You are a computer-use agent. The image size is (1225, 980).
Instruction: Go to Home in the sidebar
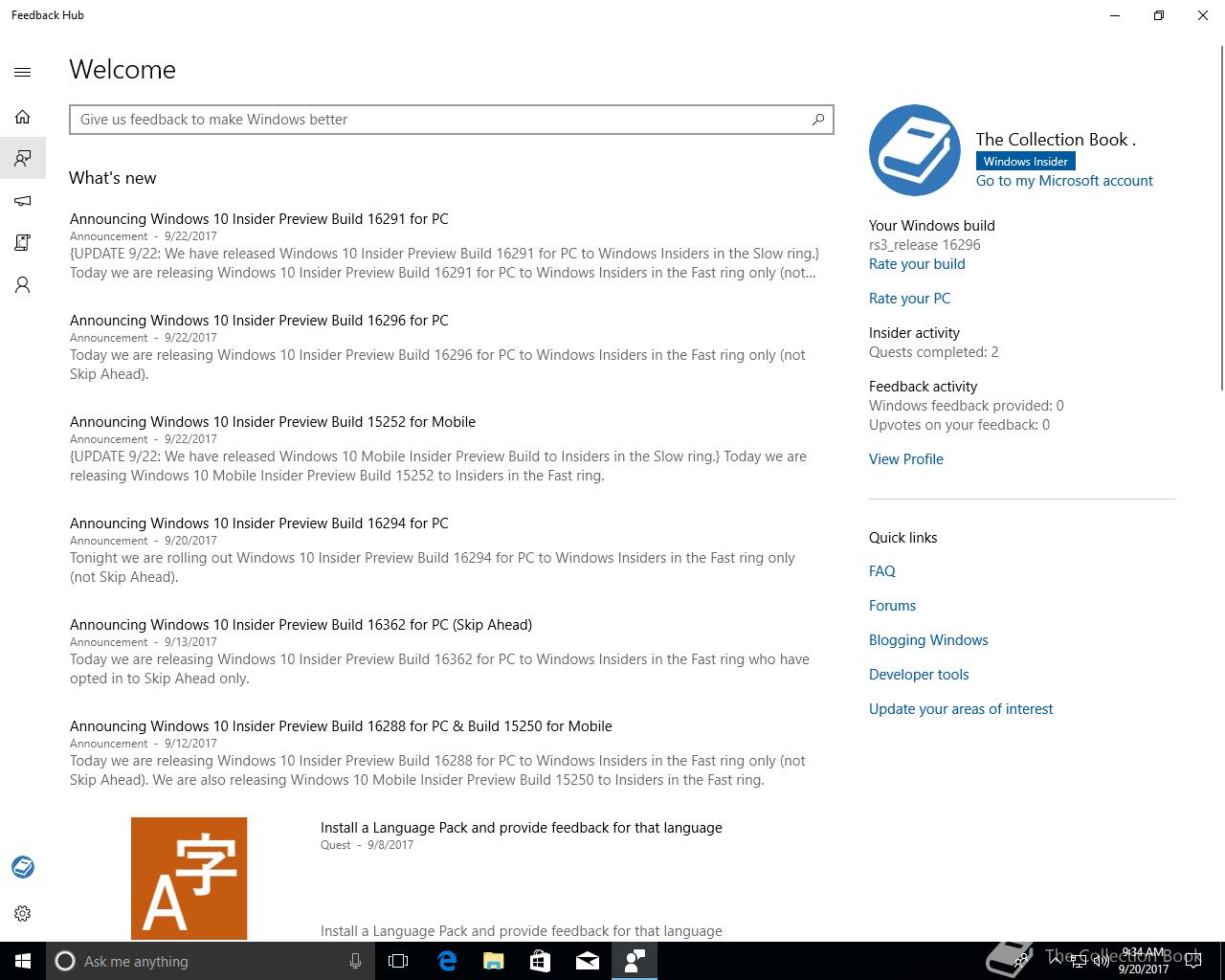click(x=23, y=117)
